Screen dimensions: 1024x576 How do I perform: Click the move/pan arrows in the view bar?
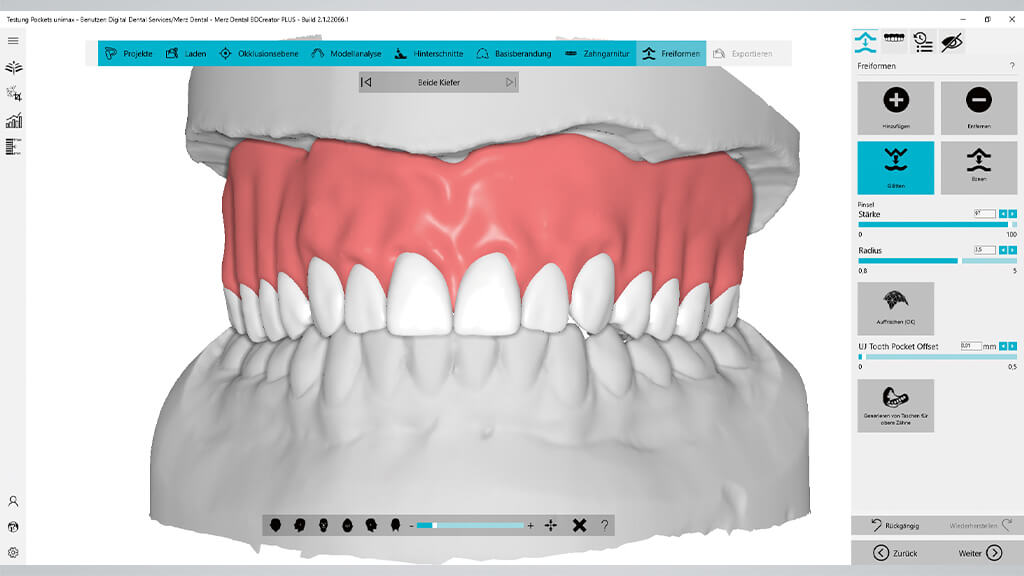(x=551, y=525)
